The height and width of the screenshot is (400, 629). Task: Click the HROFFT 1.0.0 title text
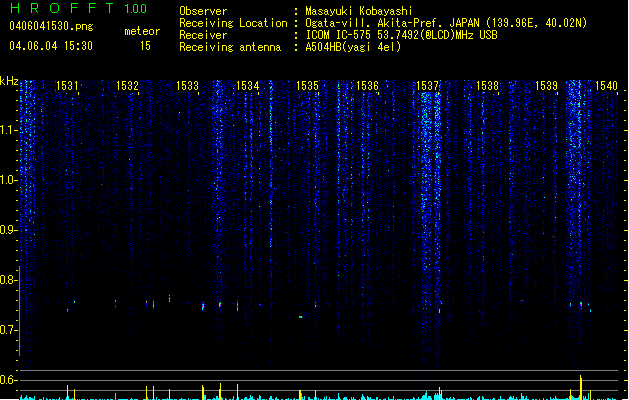[x=78, y=8]
